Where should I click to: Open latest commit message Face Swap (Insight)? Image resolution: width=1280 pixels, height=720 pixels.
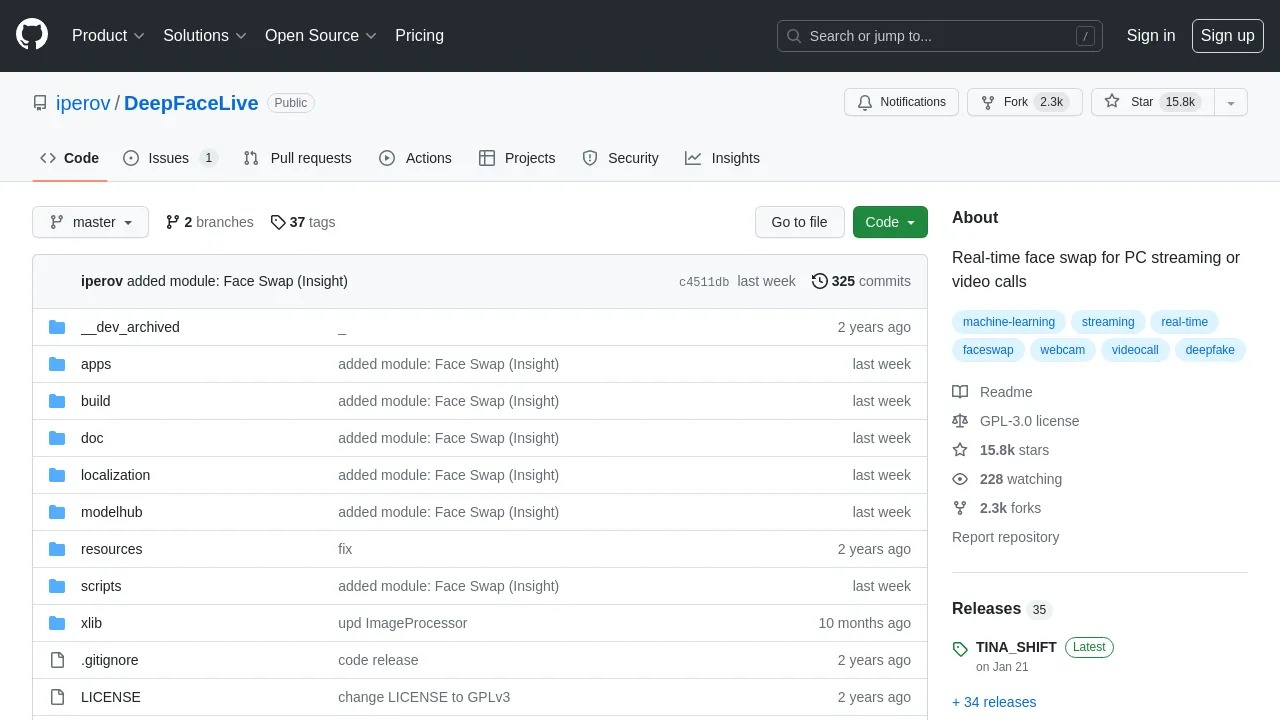click(x=237, y=281)
